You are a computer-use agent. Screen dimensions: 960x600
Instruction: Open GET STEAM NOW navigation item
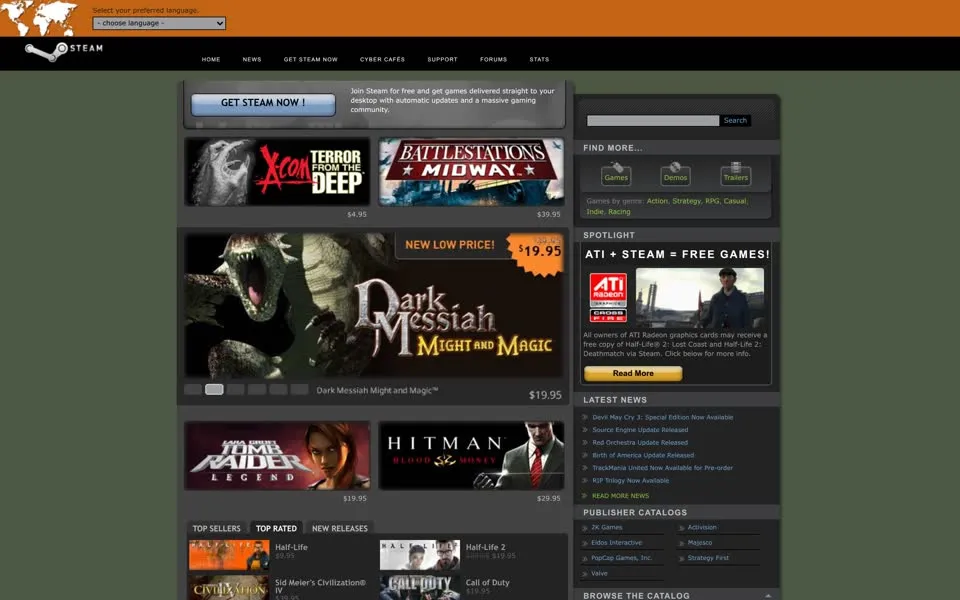[x=310, y=59]
